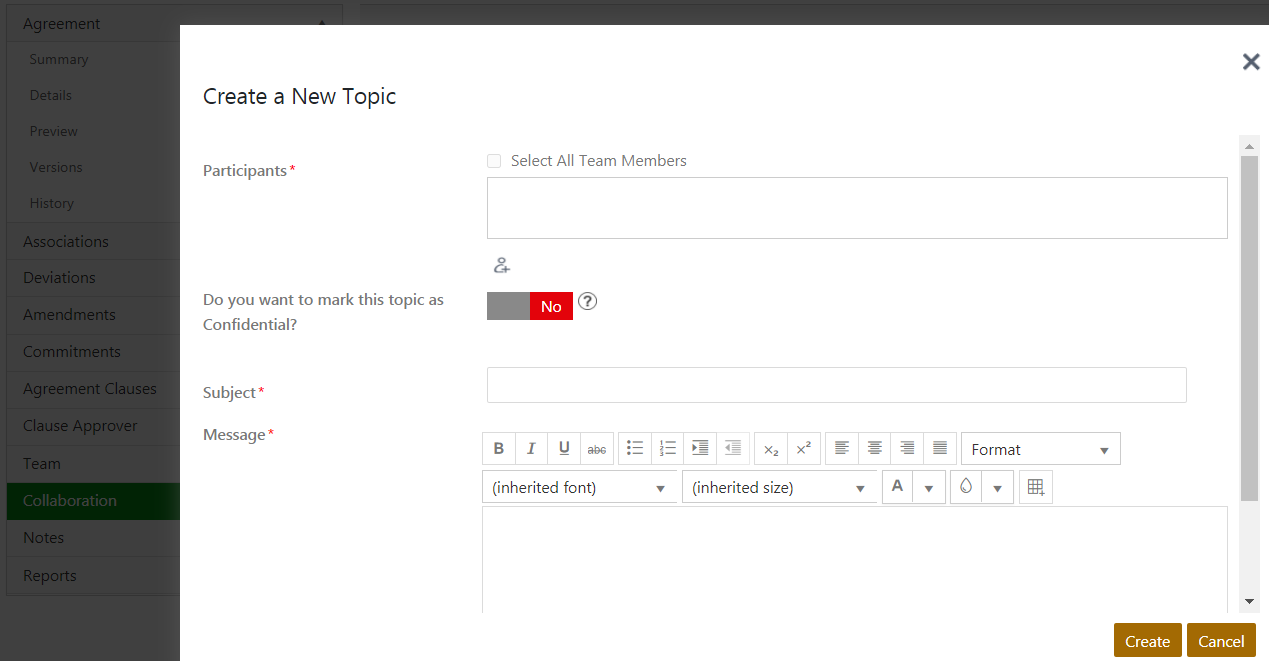
Task: Toggle bold formatting in message editor
Action: coord(498,449)
